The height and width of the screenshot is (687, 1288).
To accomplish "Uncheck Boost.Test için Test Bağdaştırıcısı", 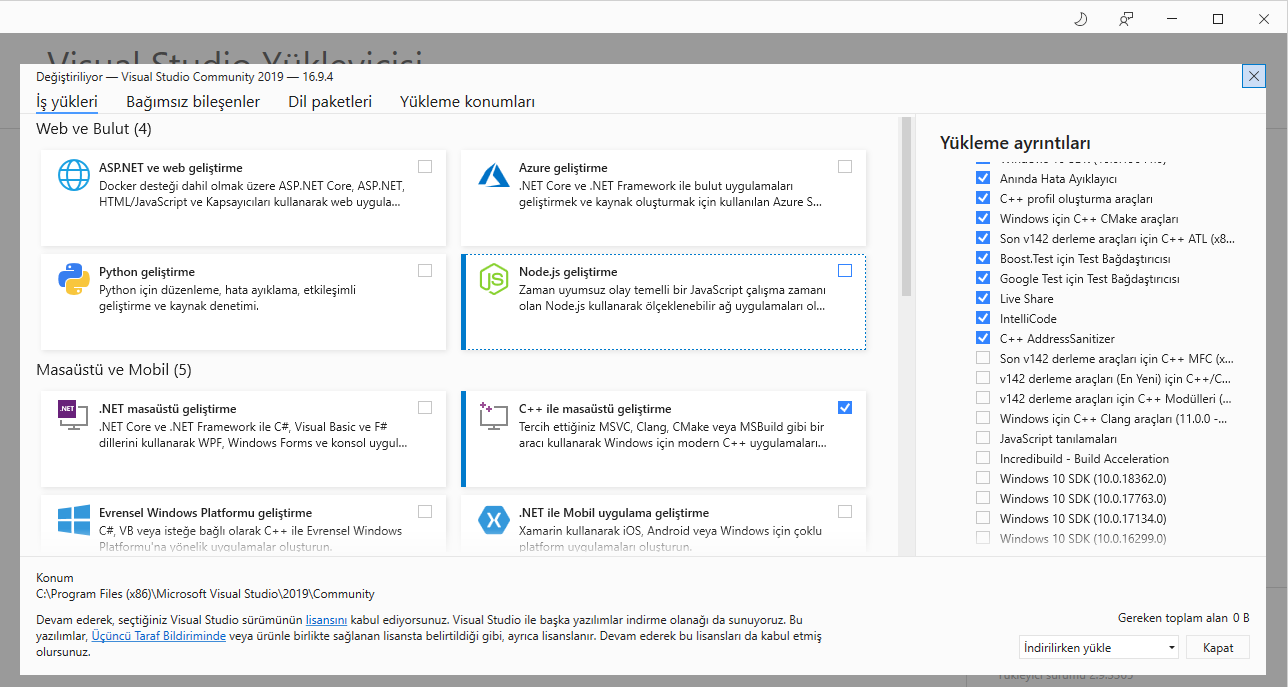I will (982, 258).
